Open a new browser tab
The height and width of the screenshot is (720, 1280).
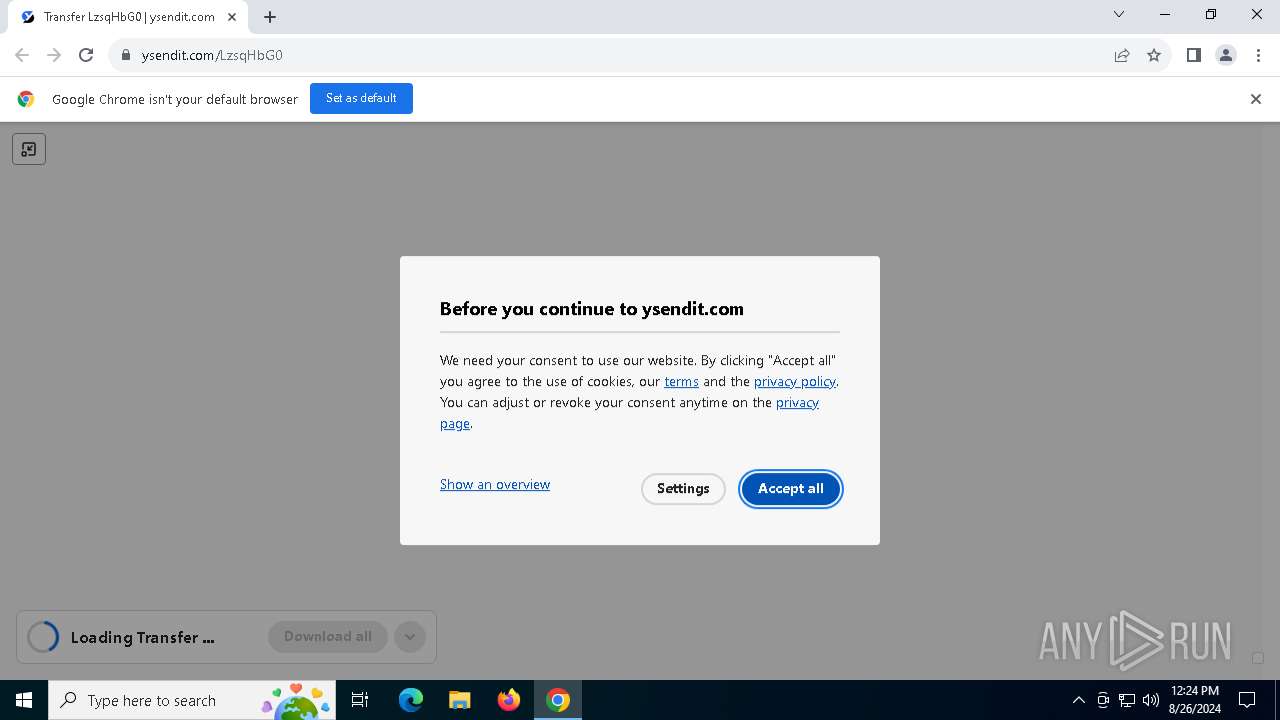point(270,17)
